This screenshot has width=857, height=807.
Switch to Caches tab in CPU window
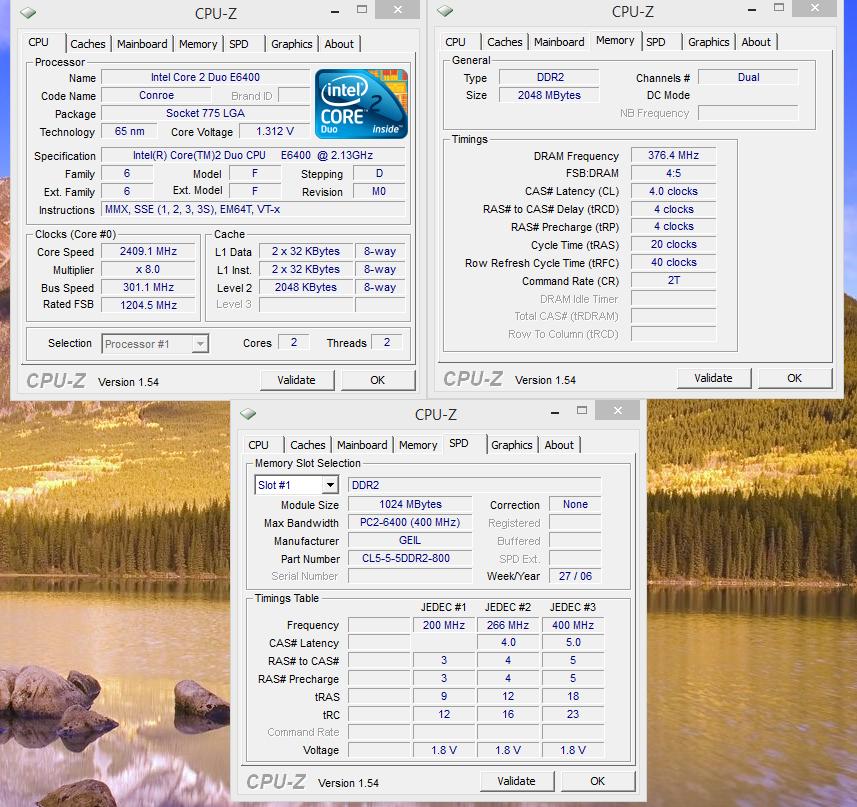tap(87, 44)
